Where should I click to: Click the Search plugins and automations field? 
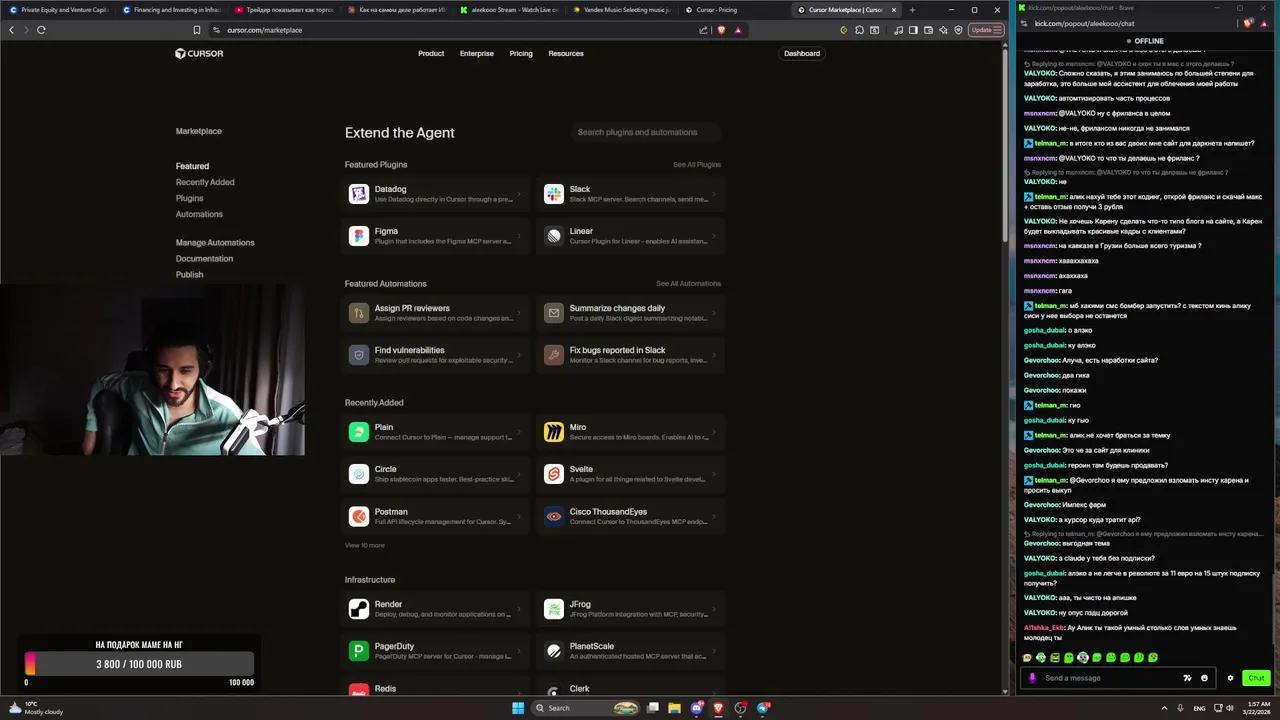pyautogui.click(x=647, y=132)
